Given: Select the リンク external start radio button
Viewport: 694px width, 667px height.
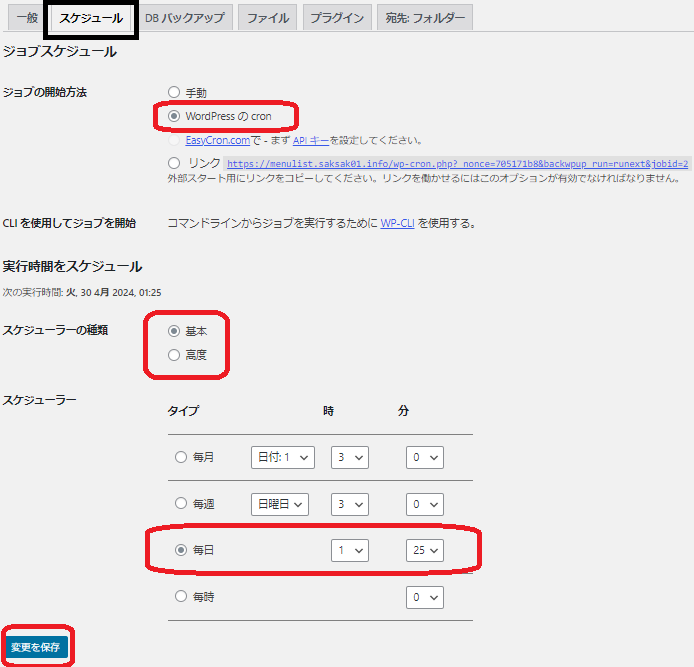Looking at the screenshot, I should (174, 162).
